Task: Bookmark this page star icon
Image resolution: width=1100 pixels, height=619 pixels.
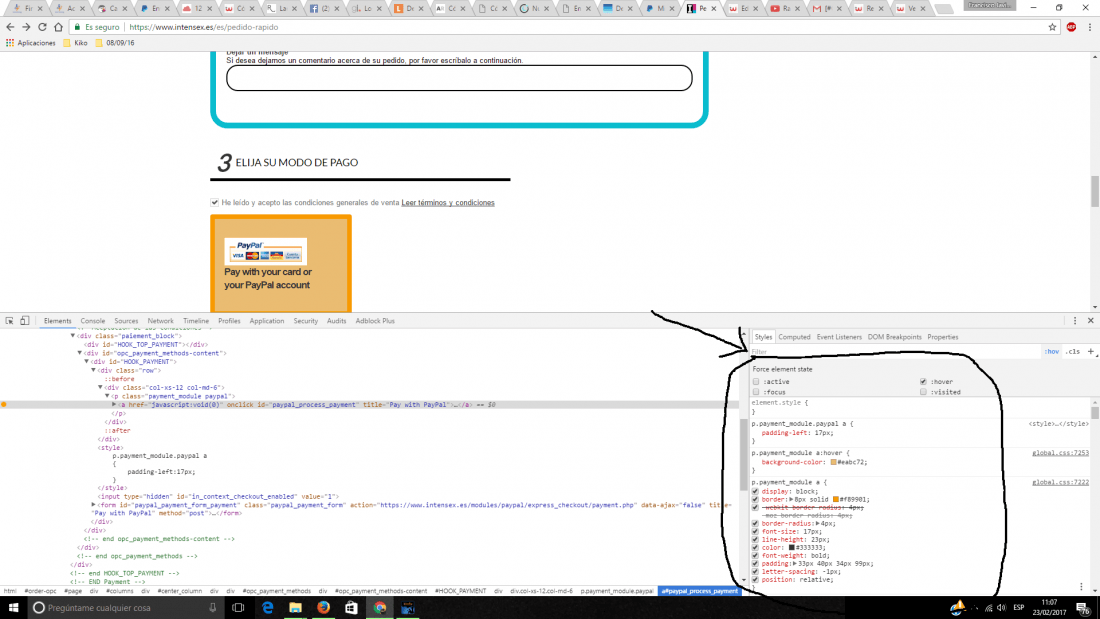Action: point(1052,27)
